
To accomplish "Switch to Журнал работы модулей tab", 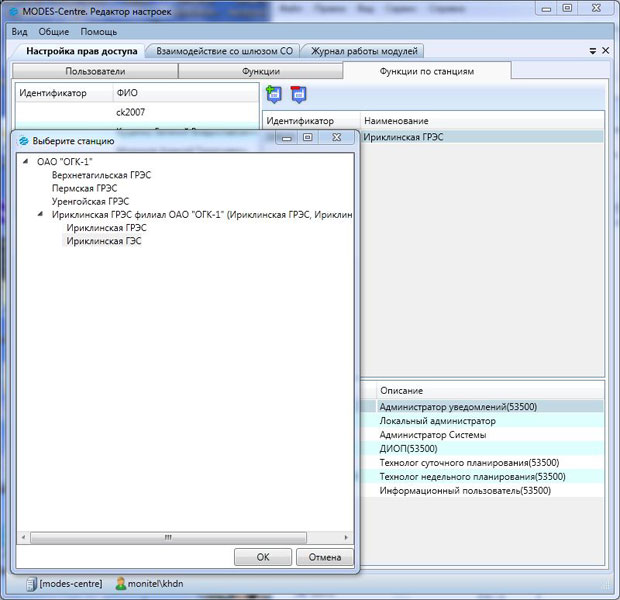I will tap(364, 51).
